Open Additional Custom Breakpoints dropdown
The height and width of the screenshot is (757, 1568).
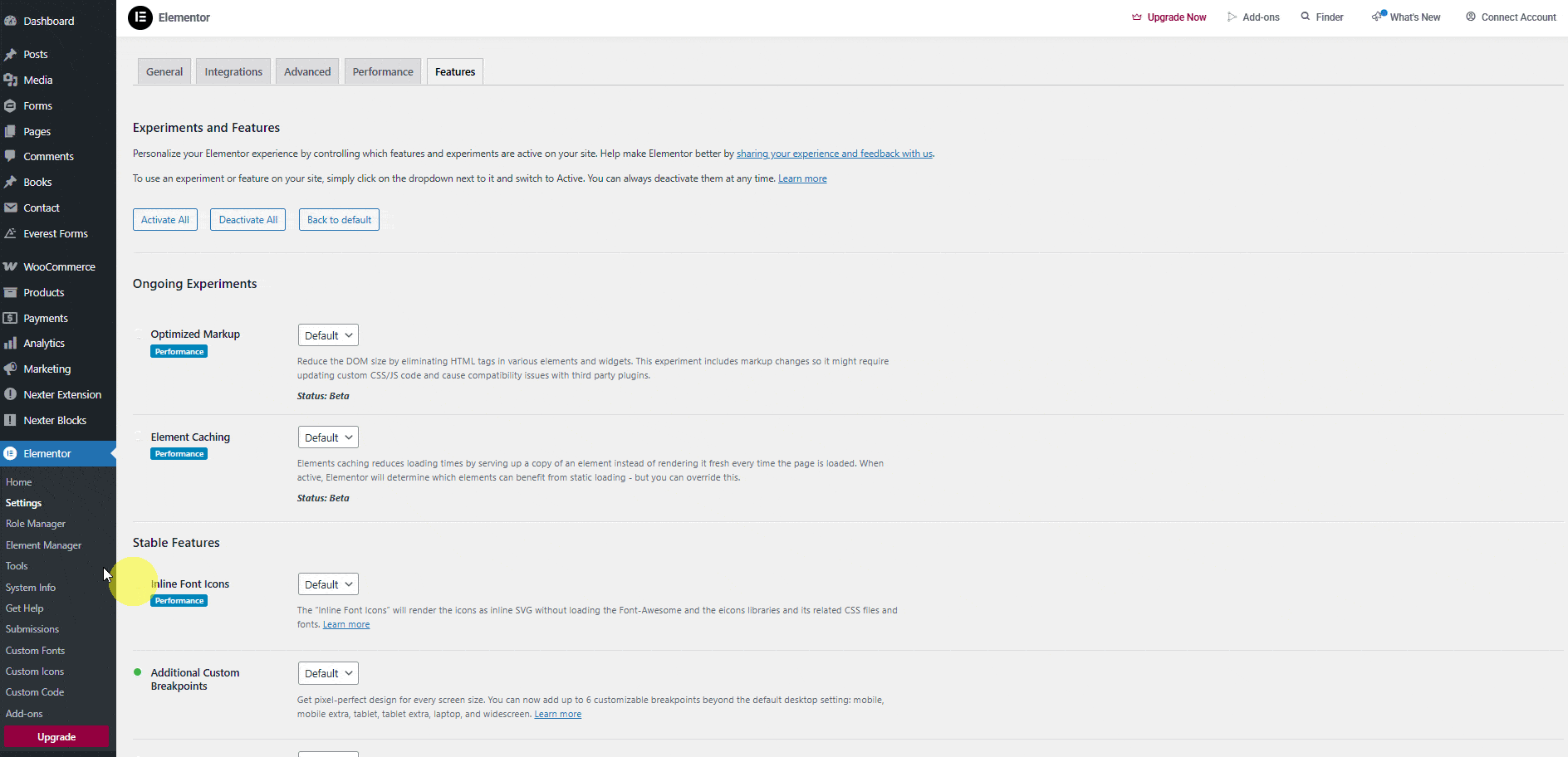[x=328, y=673]
